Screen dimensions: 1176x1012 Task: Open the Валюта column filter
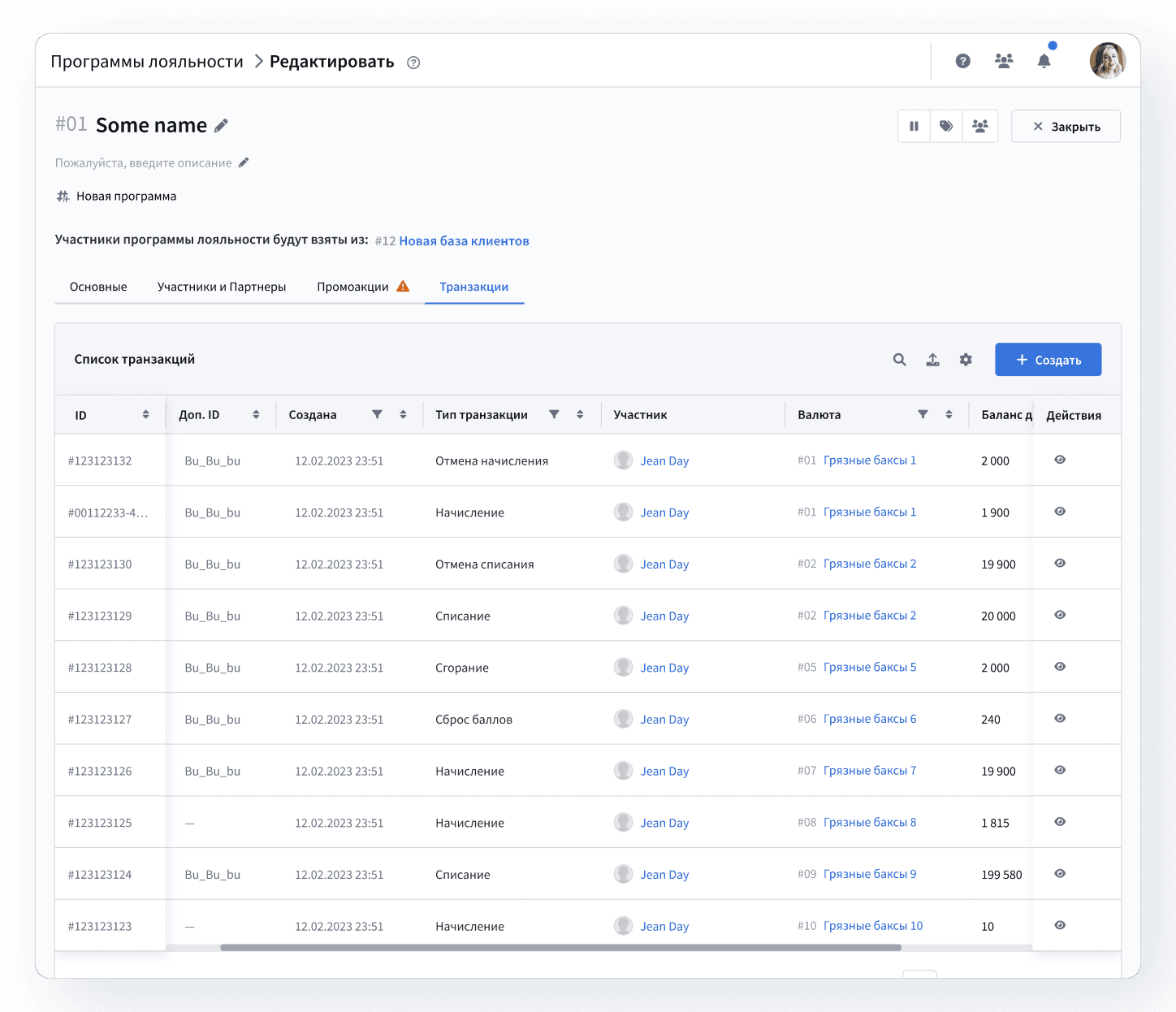923,414
